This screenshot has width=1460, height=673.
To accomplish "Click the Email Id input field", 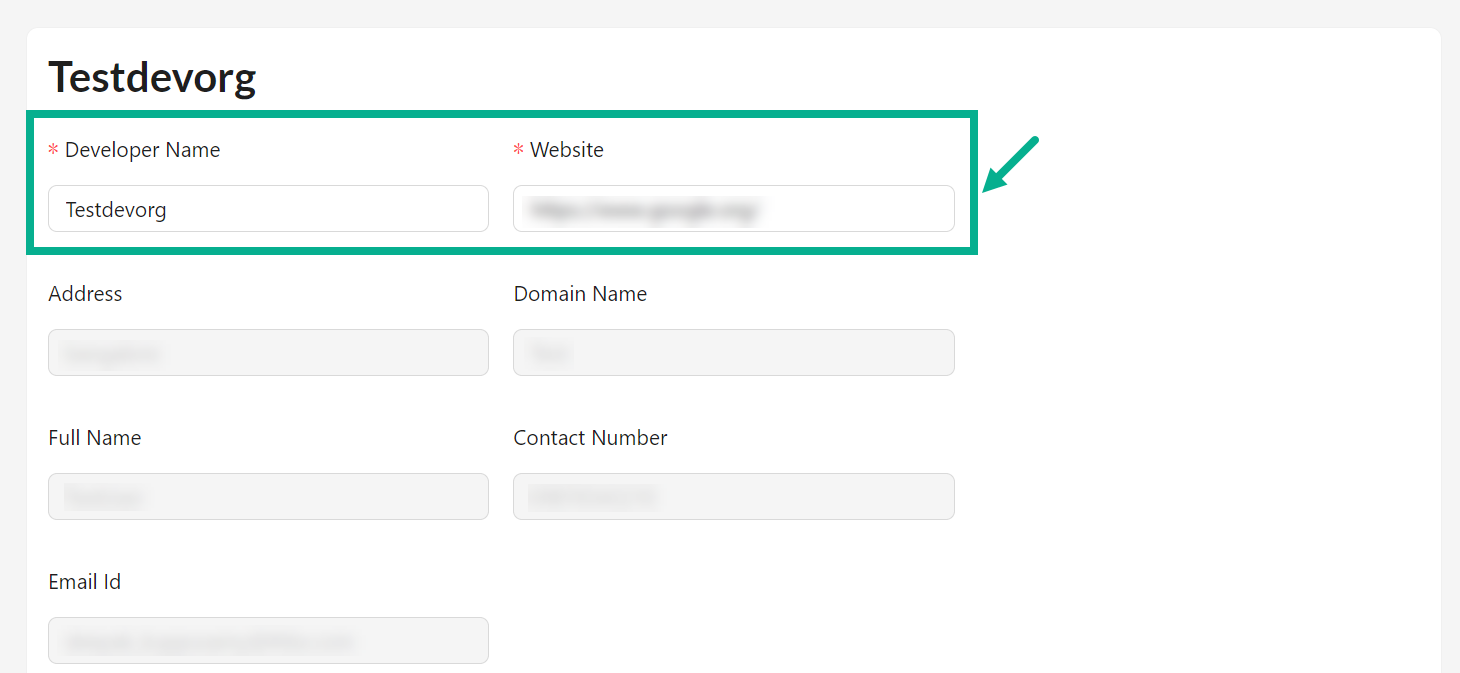I will (268, 641).
